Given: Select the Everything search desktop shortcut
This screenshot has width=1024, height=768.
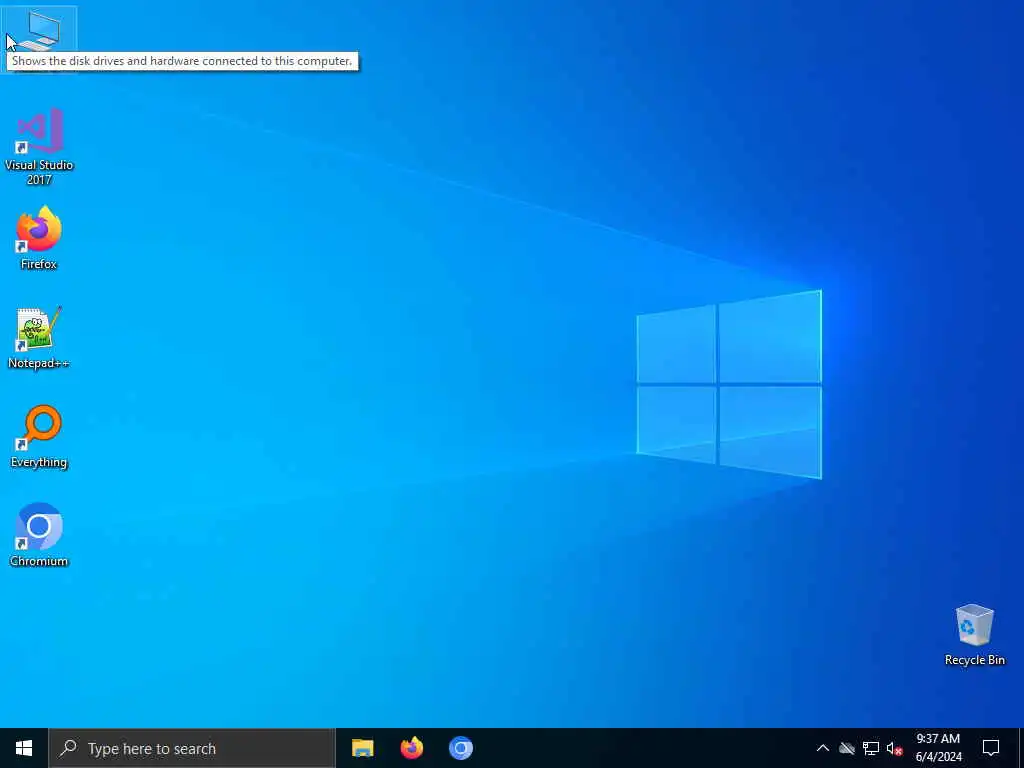Looking at the screenshot, I should click(39, 437).
